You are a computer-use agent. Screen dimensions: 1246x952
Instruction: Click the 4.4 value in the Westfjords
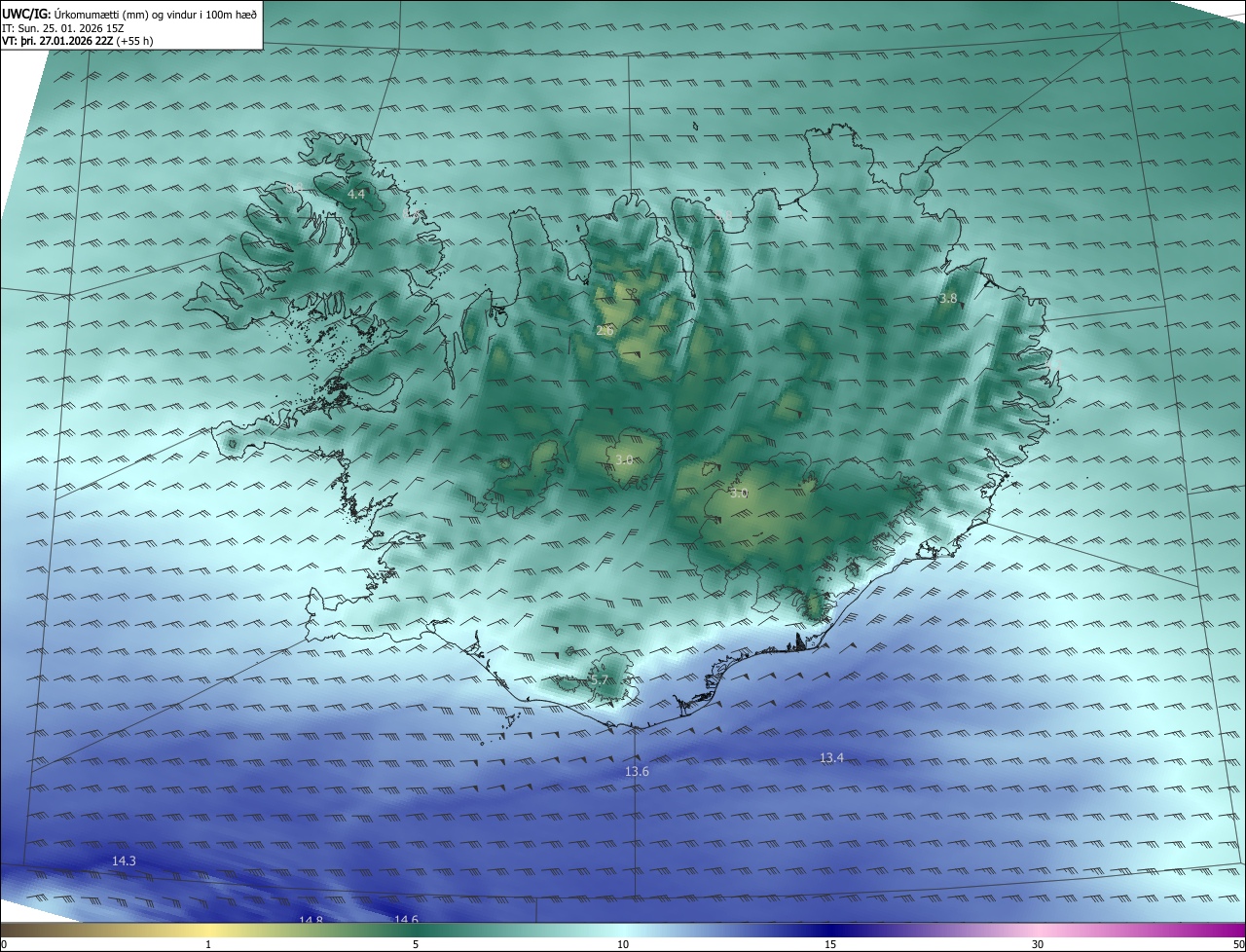(356, 195)
